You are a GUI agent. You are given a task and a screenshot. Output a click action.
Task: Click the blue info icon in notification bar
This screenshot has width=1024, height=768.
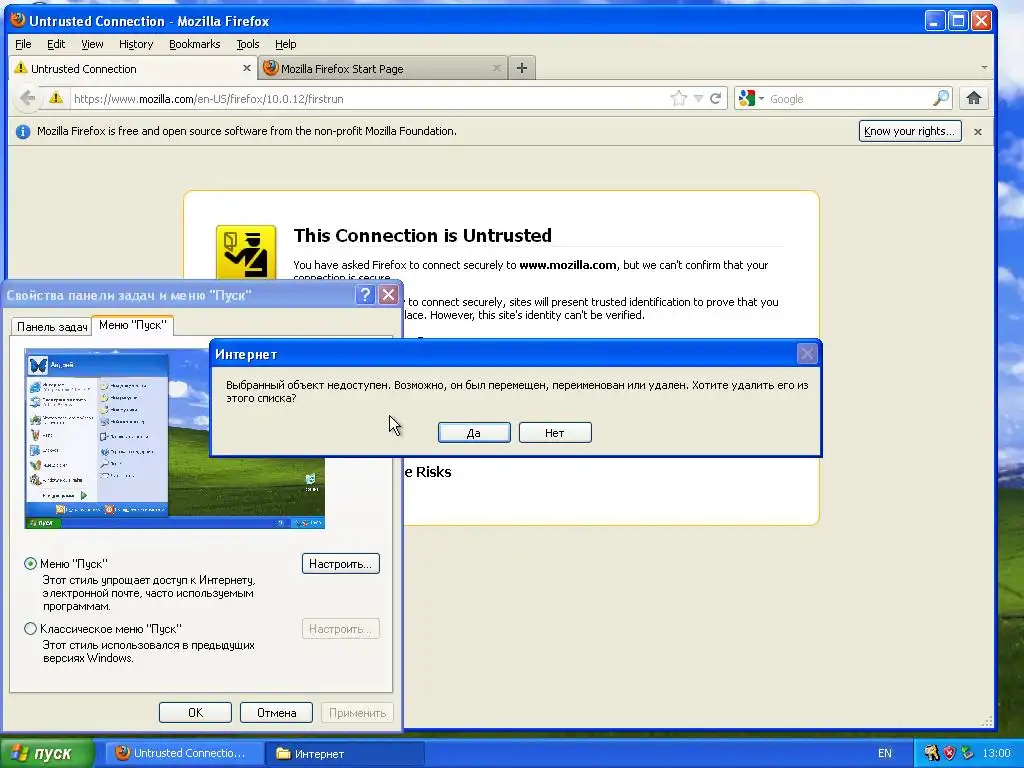(x=23, y=131)
